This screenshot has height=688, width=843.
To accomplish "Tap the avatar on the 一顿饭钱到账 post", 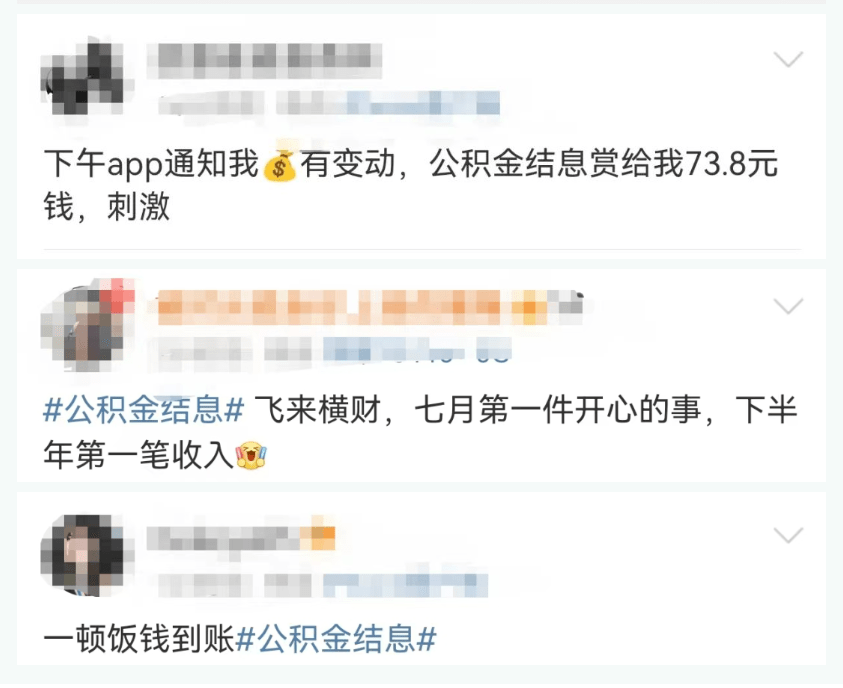I will click(82, 555).
